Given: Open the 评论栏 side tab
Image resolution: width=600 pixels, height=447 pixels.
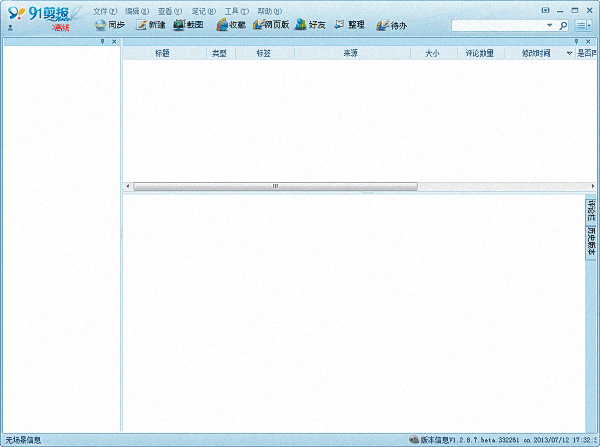Looking at the screenshot, I should (592, 210).
